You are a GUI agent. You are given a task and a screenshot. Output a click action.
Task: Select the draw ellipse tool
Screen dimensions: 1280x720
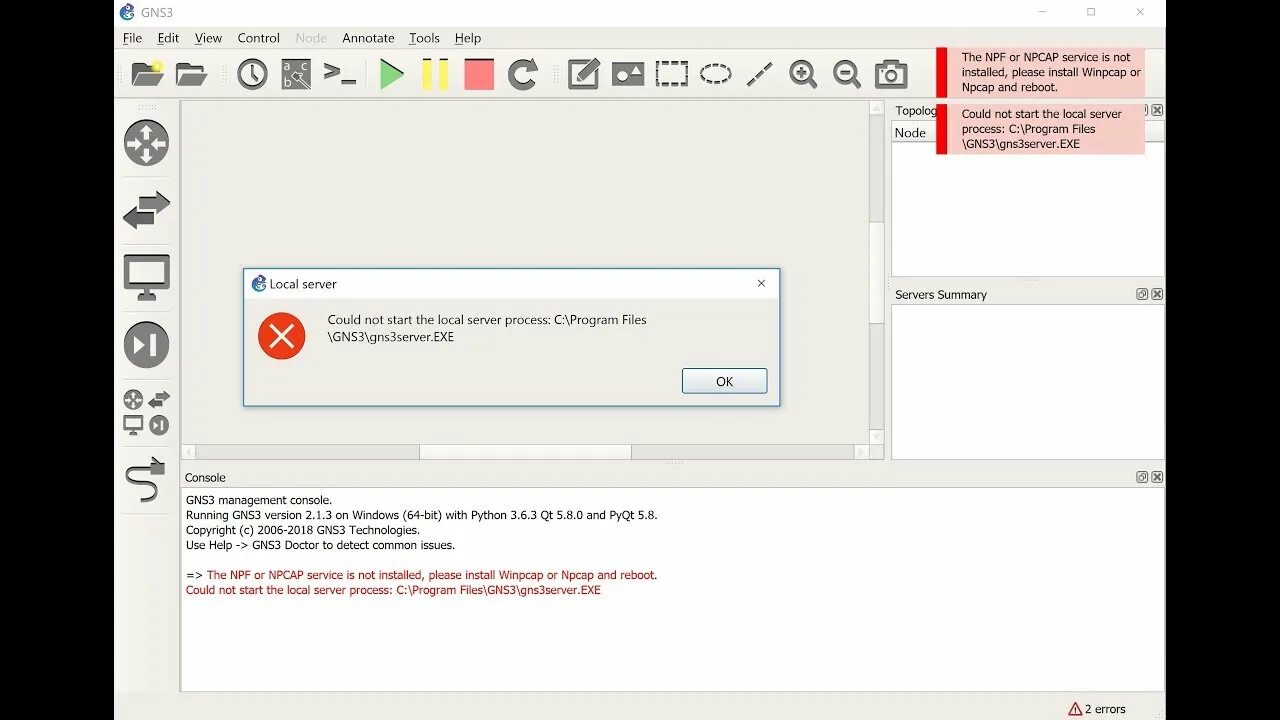point(715,74)
